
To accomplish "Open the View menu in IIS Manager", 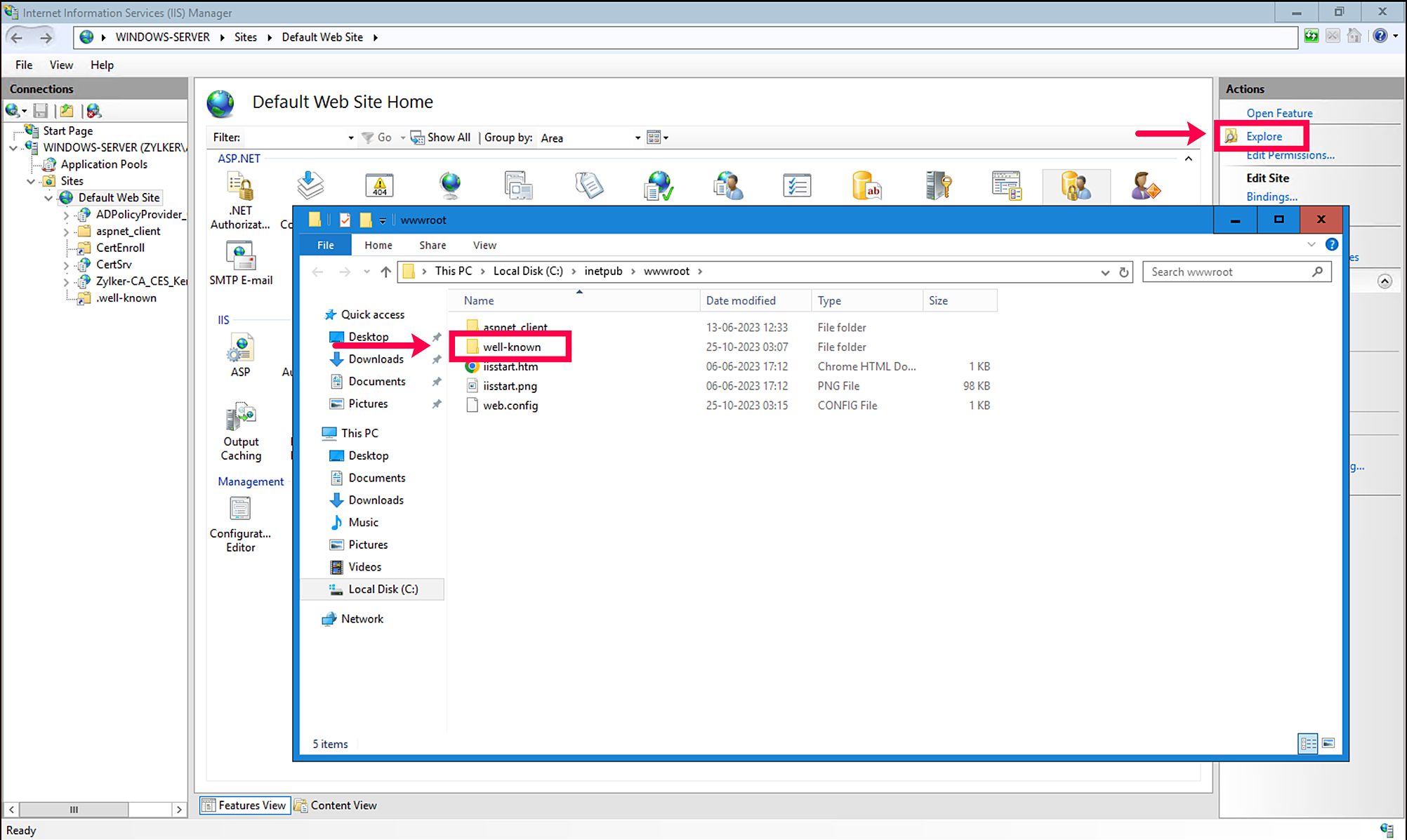I will (x=61, y=65).
